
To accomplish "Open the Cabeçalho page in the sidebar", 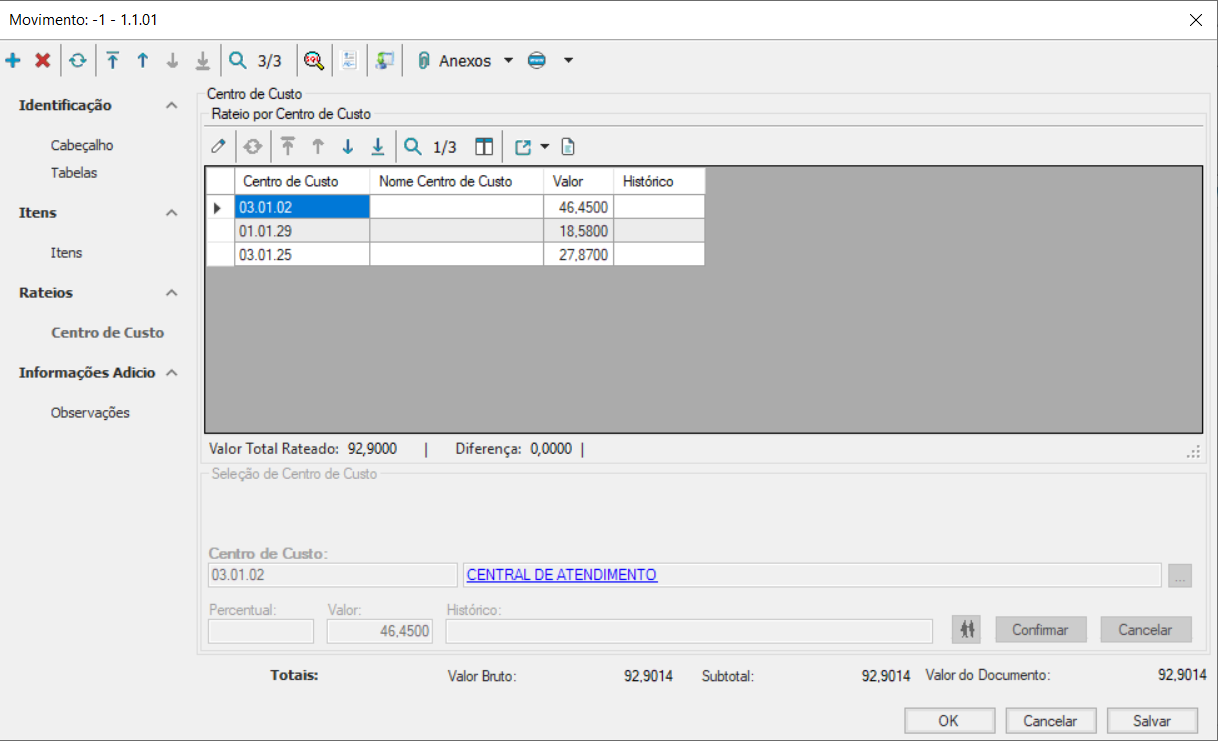I will pos(82,145).
